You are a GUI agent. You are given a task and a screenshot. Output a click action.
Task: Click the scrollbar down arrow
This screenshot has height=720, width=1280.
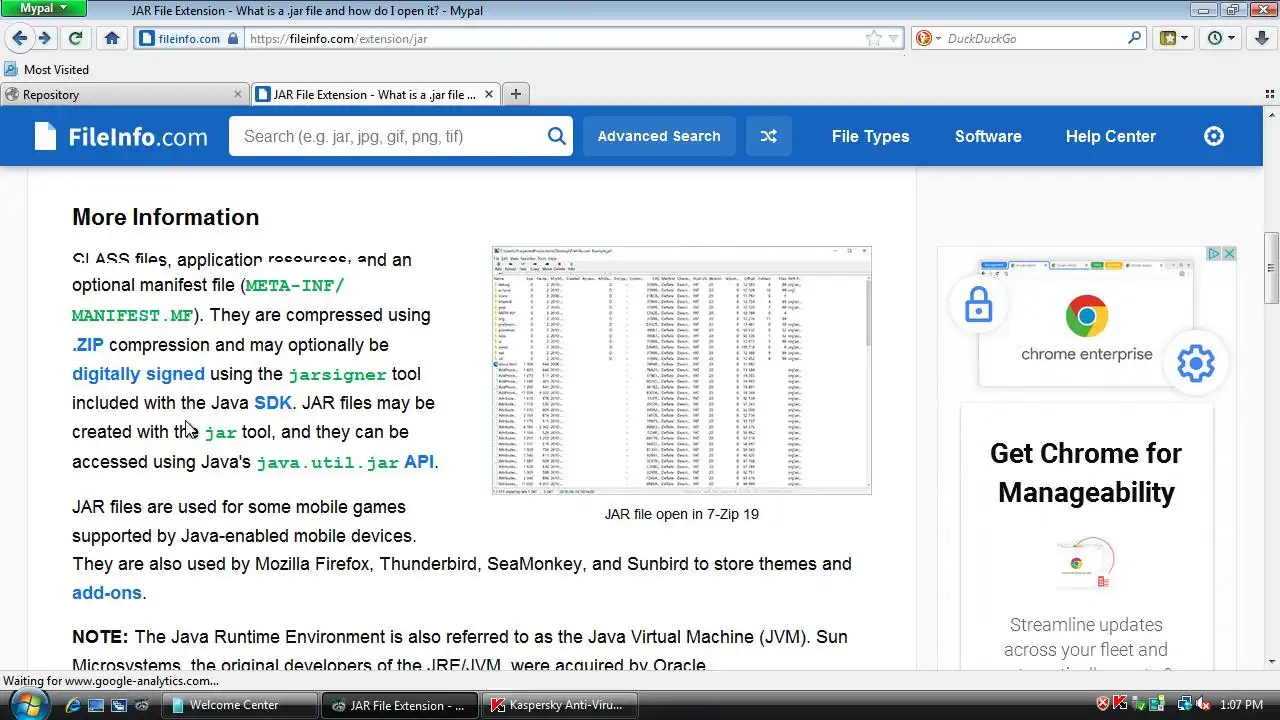[x=1272, y=662]
